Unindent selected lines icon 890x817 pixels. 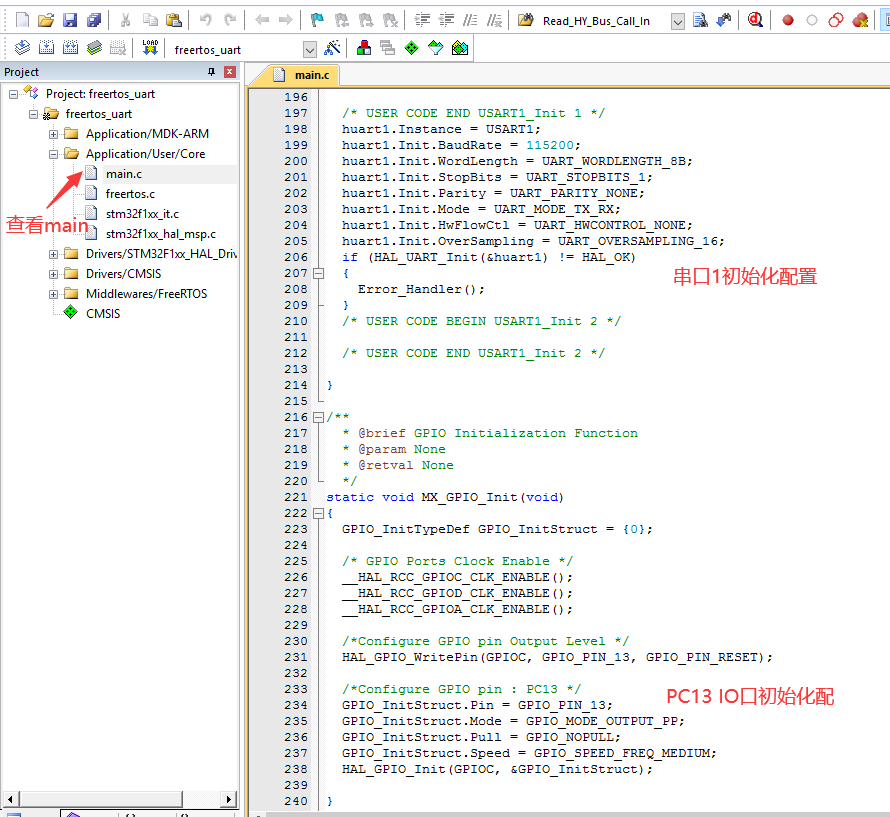pos(447,20)
